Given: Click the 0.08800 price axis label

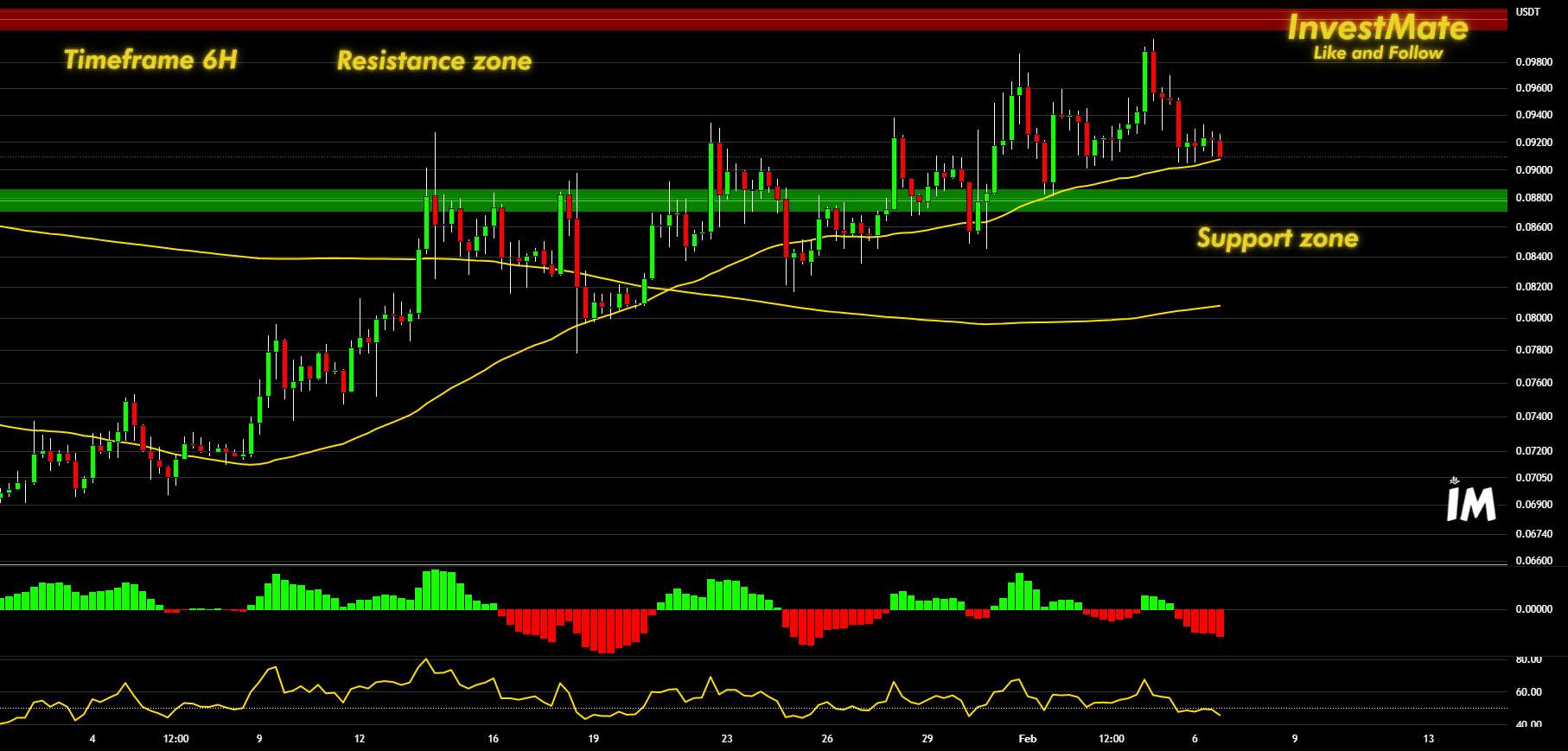Looking at the screenshot, I should click(x=1533, y=198).
